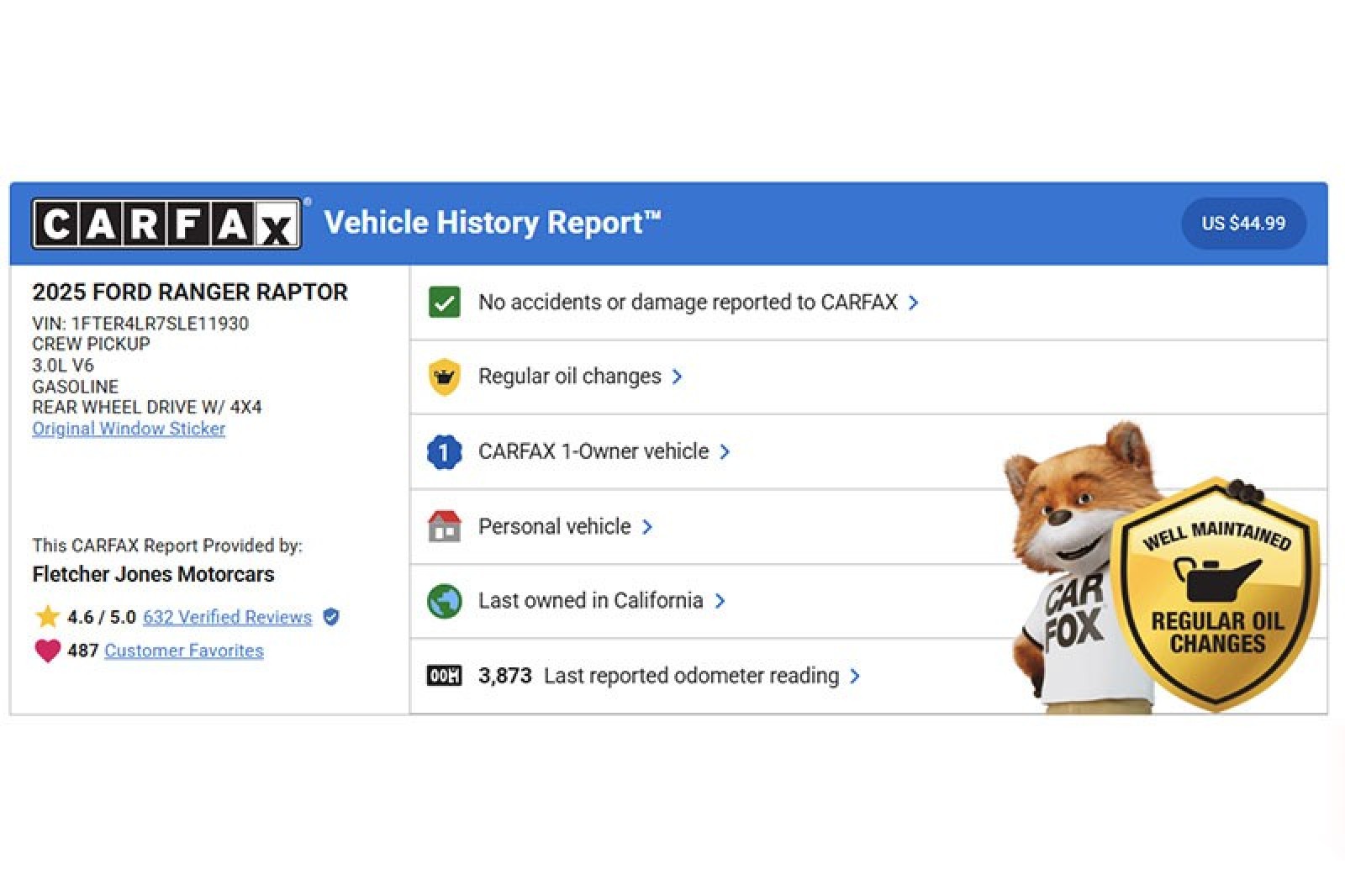Viewport: 1345px width, 896px height.
Task: Click the globe Last owned icon
Action: (444, 601)
